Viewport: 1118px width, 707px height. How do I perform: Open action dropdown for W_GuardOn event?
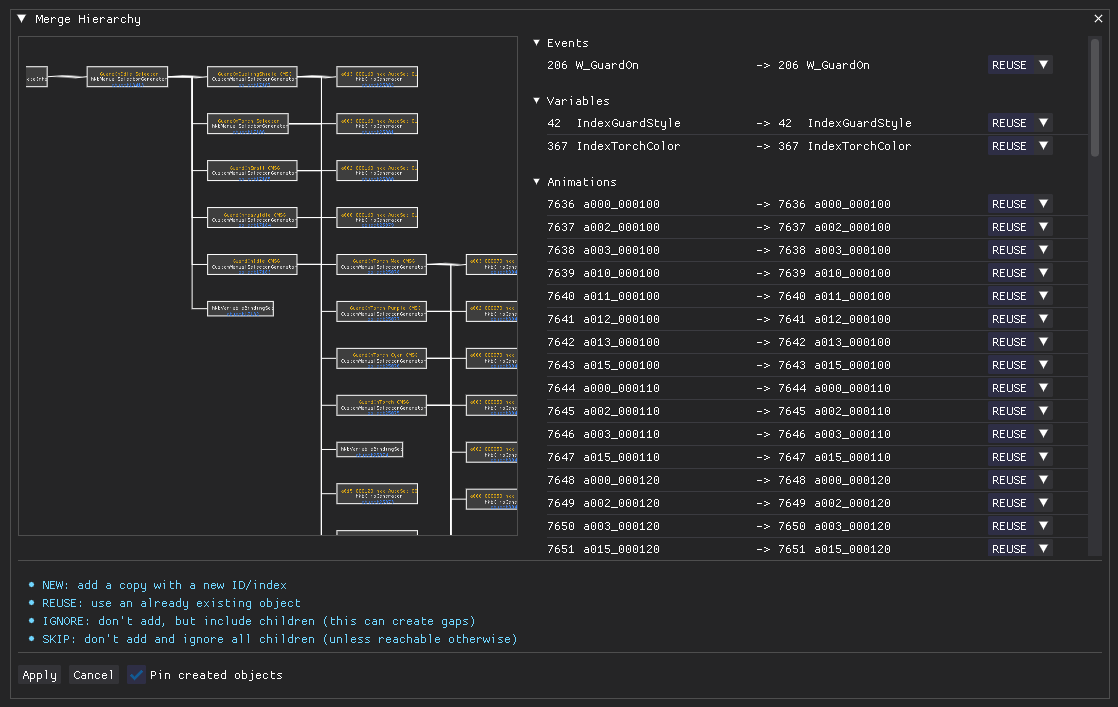pos(1019,65)
